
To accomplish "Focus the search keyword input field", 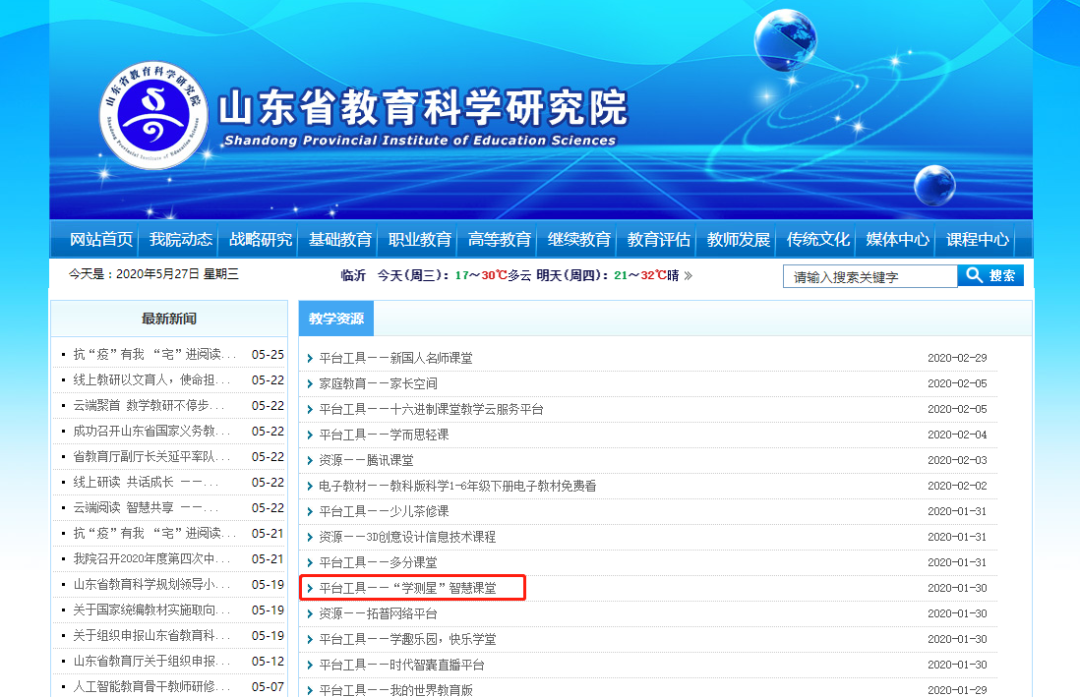I will [x=869, y=277].
